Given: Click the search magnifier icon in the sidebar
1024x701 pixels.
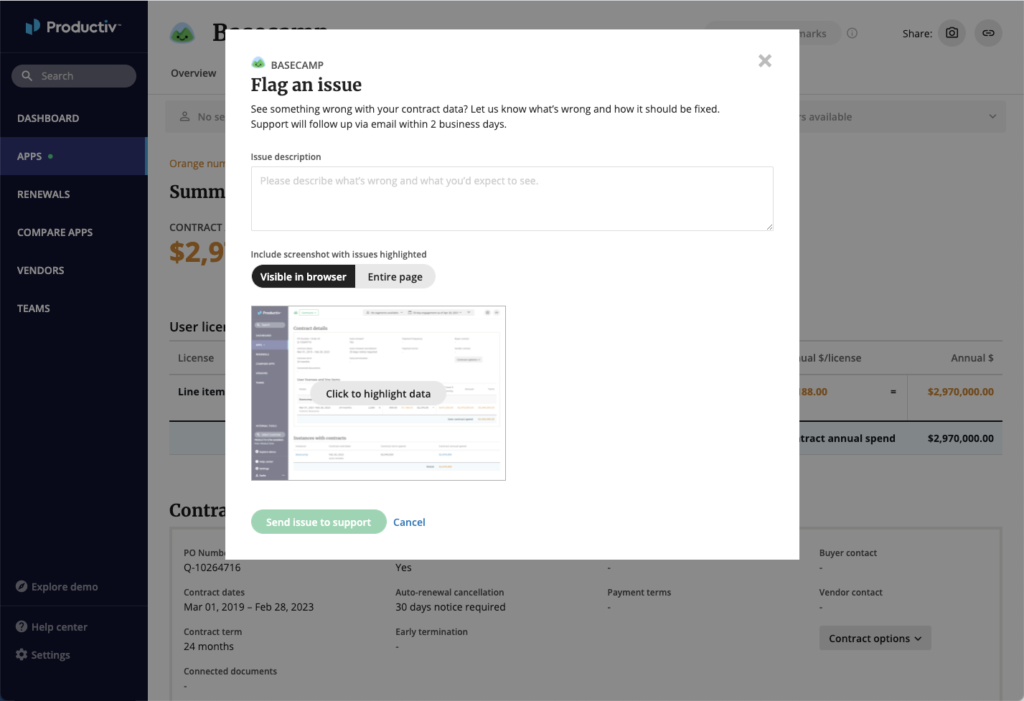Looking at the screenshot, I should pyautogui.click(x=27, y=76).
